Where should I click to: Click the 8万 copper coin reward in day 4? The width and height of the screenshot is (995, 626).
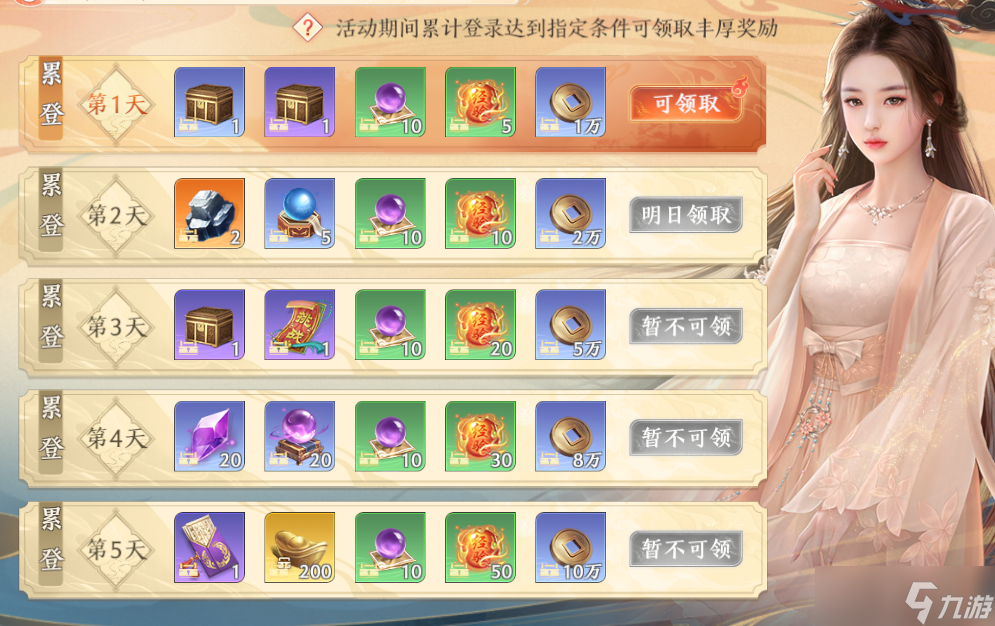pyautogui.click(x=570, y=436)
